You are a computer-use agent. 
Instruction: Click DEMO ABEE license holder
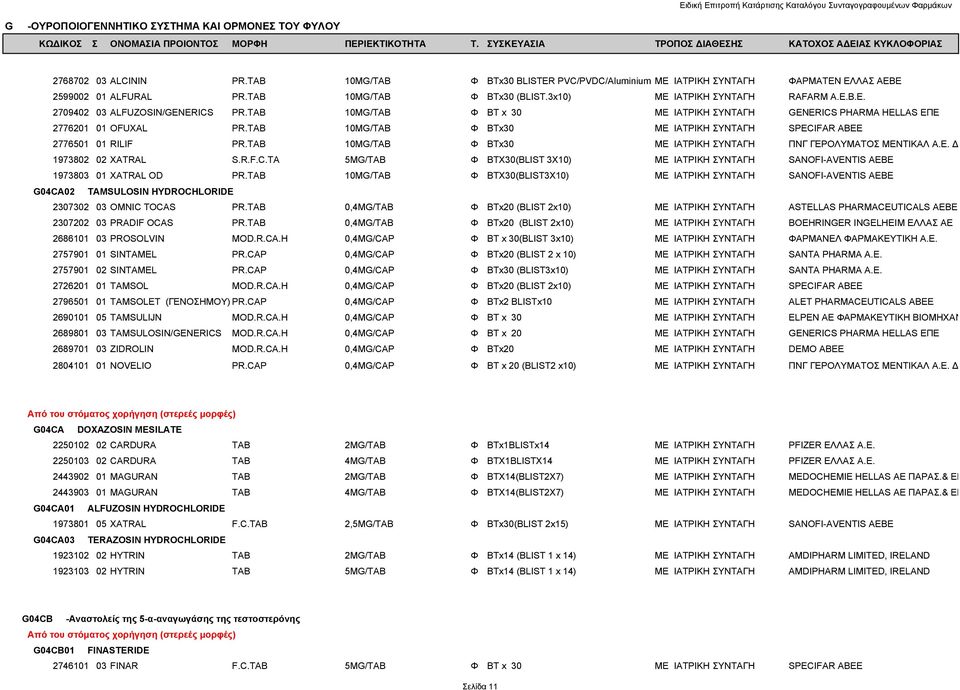(x=816, y=349)
